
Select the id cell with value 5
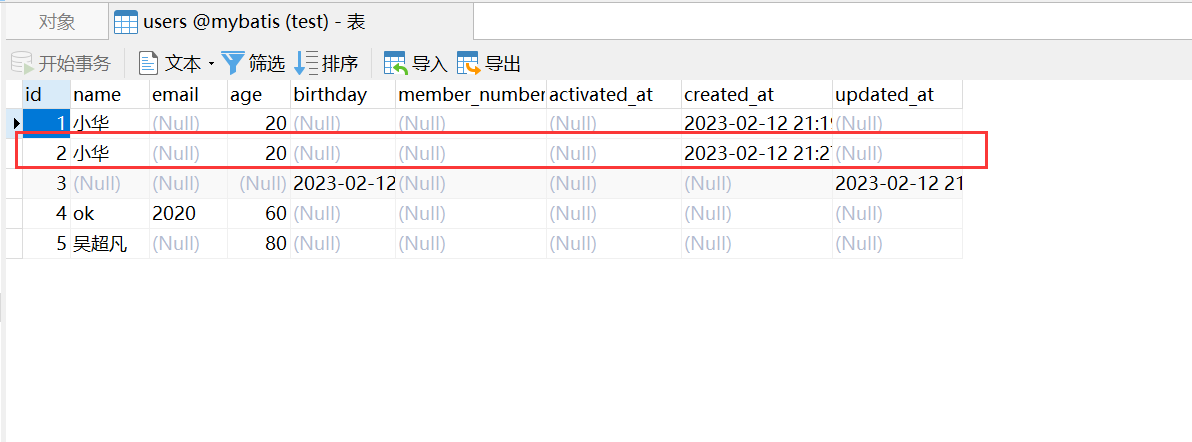tap(46, 243)
